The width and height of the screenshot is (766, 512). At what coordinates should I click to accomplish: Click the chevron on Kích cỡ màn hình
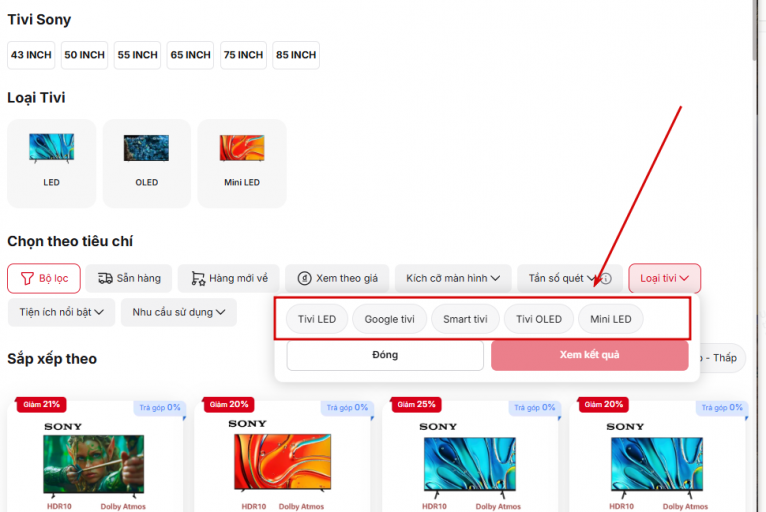click(x=495, y=278)
